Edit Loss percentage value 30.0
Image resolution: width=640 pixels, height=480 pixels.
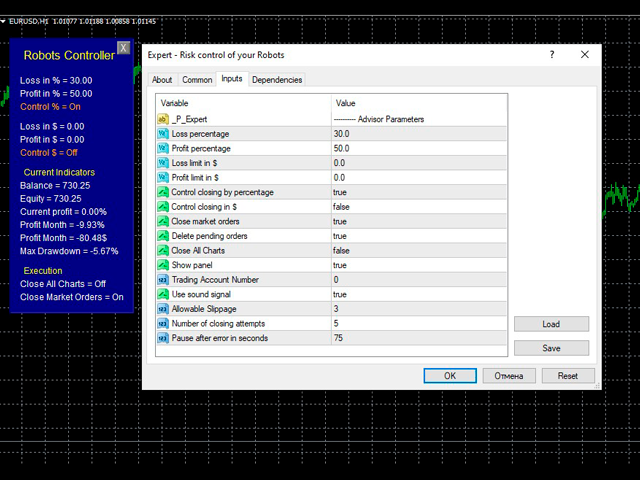coord(419,134)
